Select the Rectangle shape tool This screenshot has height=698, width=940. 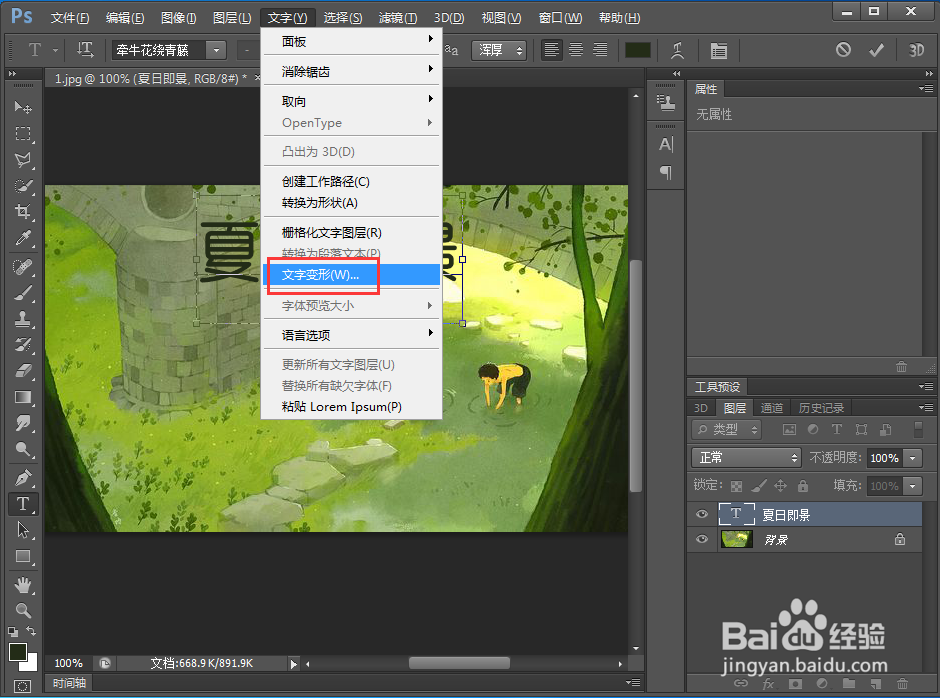(x=23, y=556)
